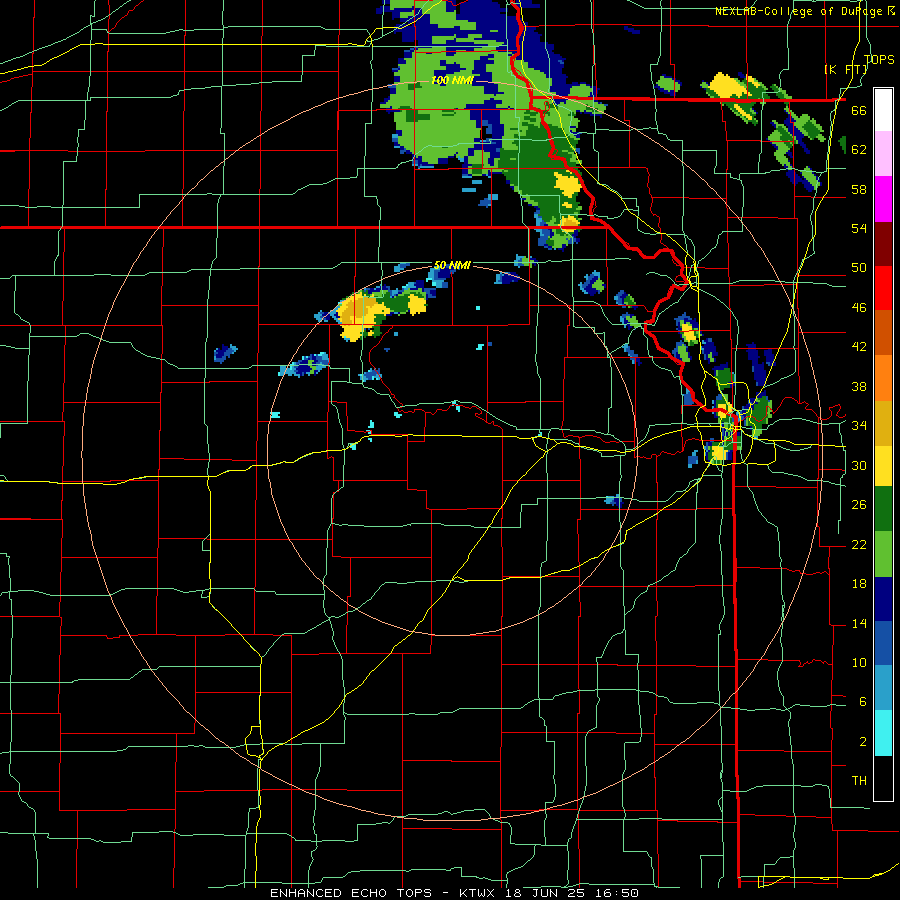Click the 62 legend value

point(859,150)
